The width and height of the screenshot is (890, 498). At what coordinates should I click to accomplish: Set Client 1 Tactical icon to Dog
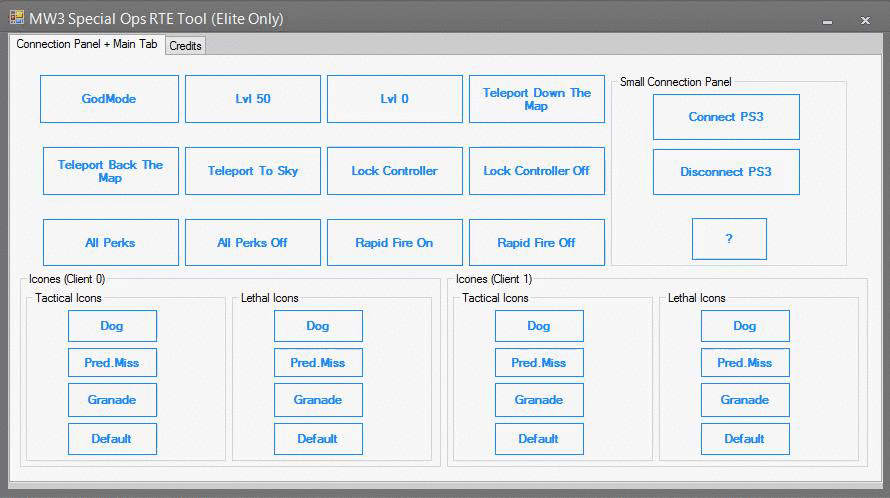pyautogui.click(x=539, y=326)
